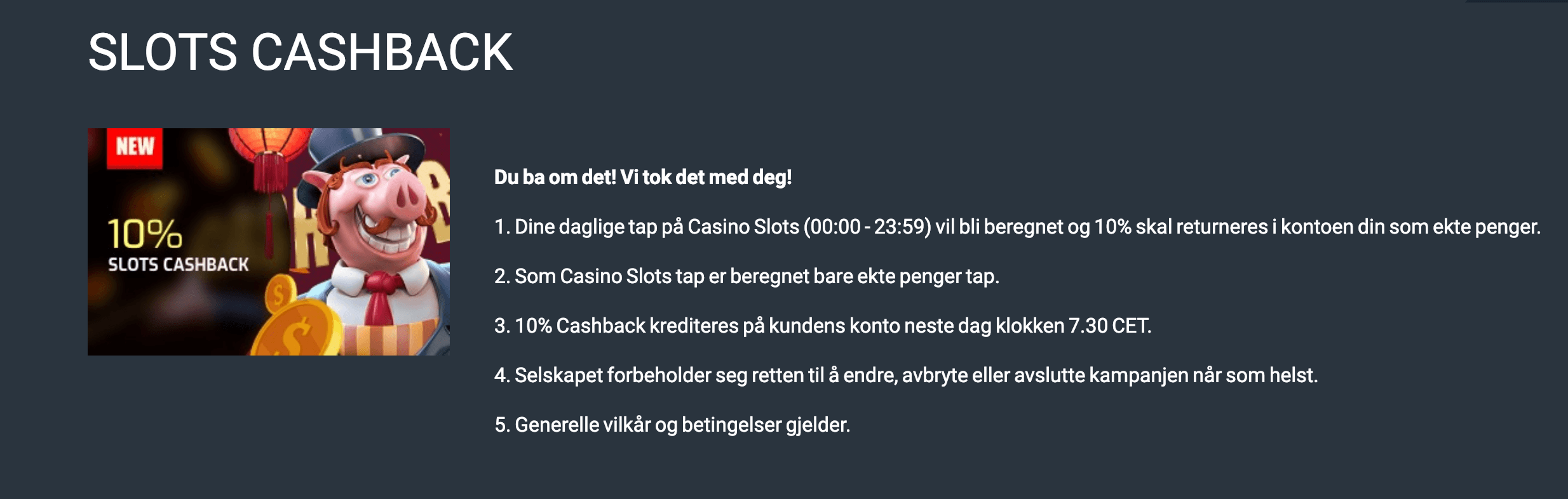Open the Slots Cashback promo banner
This screenshot has height=499, width=1568.
coord(269,242)
